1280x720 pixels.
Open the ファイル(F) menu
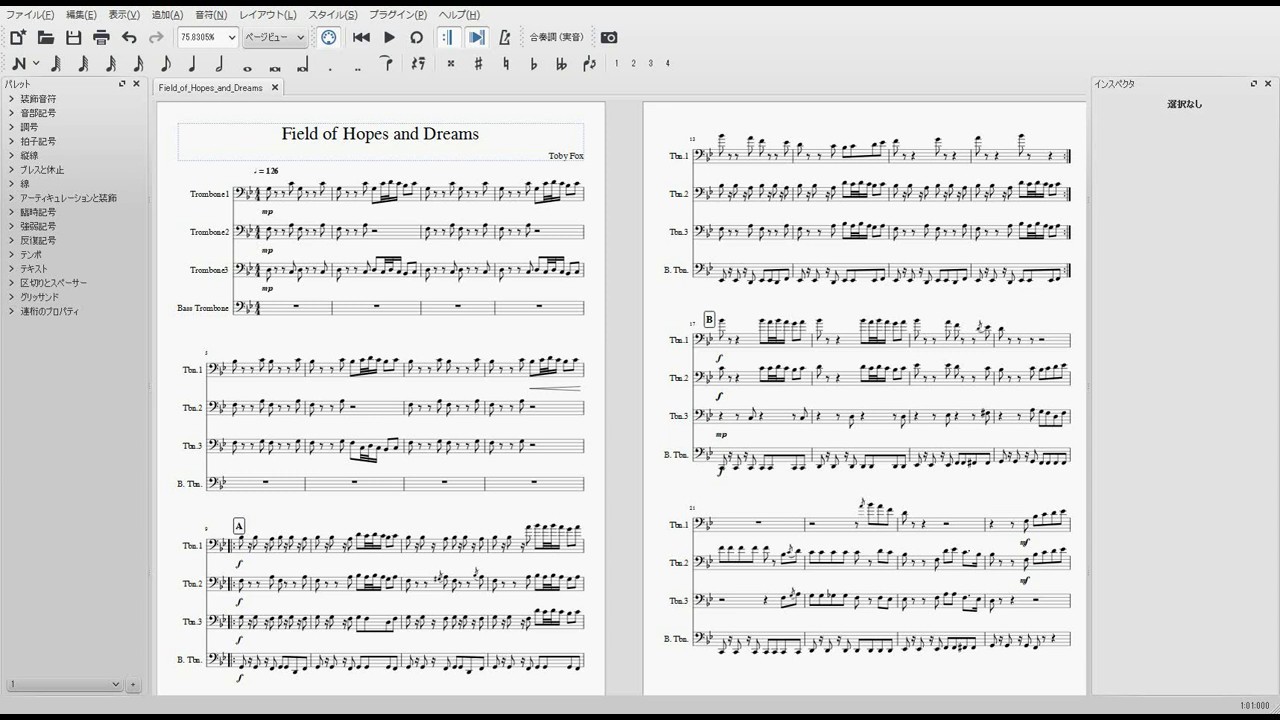30,15
